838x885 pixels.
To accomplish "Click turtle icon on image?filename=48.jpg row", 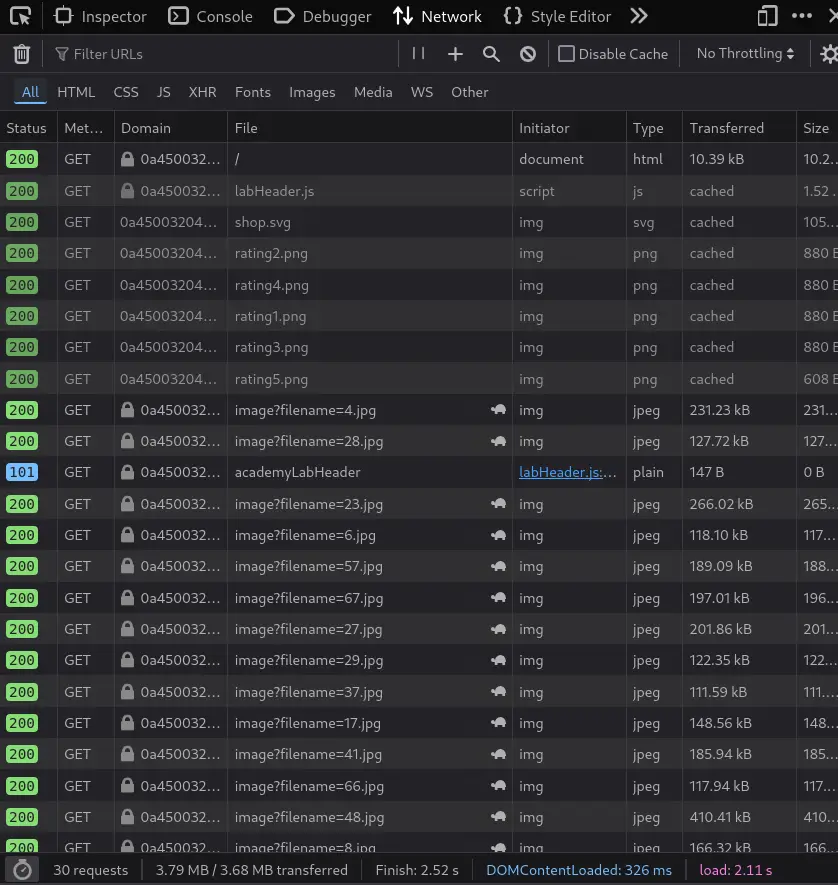I will [x=498, y=816].
